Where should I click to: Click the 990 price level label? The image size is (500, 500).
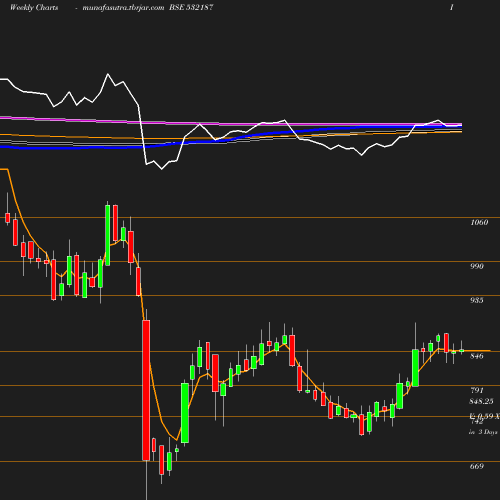pyautogui.click(x=477, y=266)
